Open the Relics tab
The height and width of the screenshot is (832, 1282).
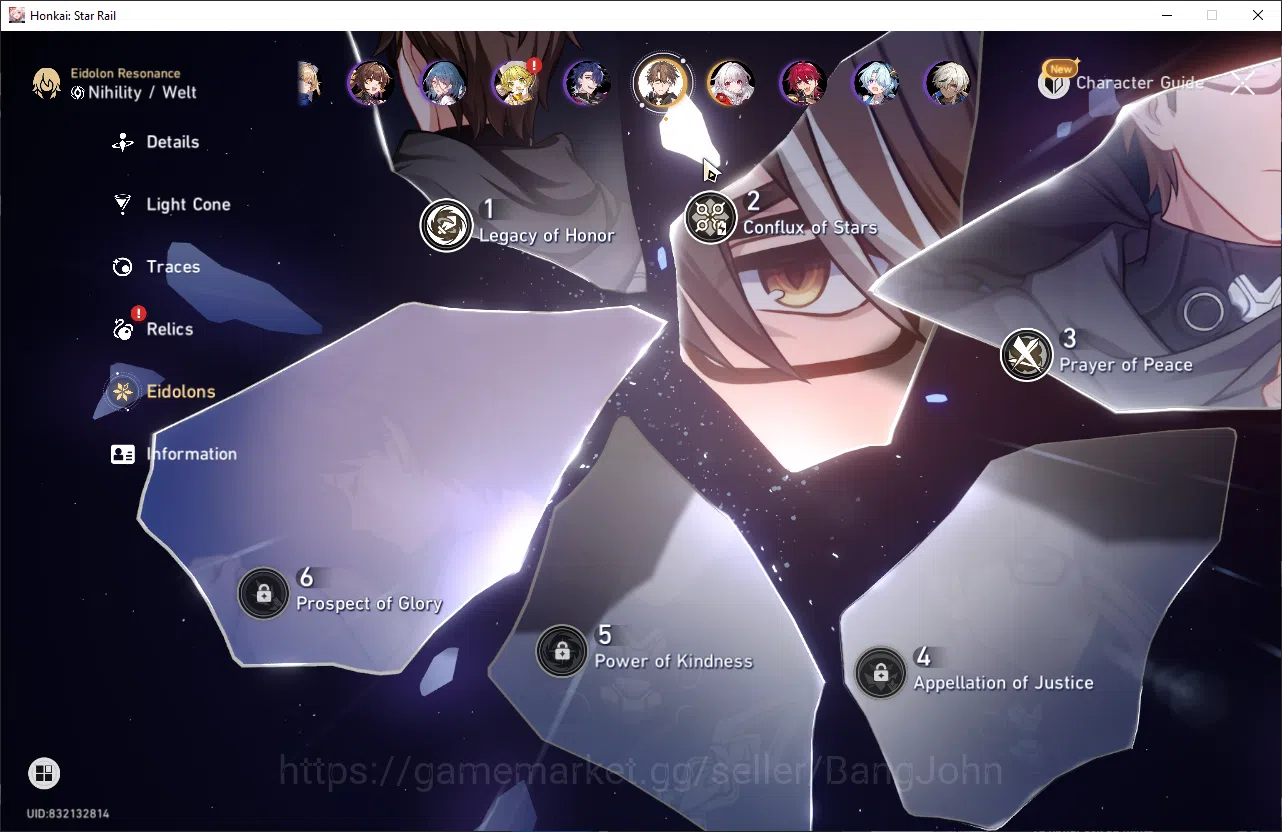152,329
